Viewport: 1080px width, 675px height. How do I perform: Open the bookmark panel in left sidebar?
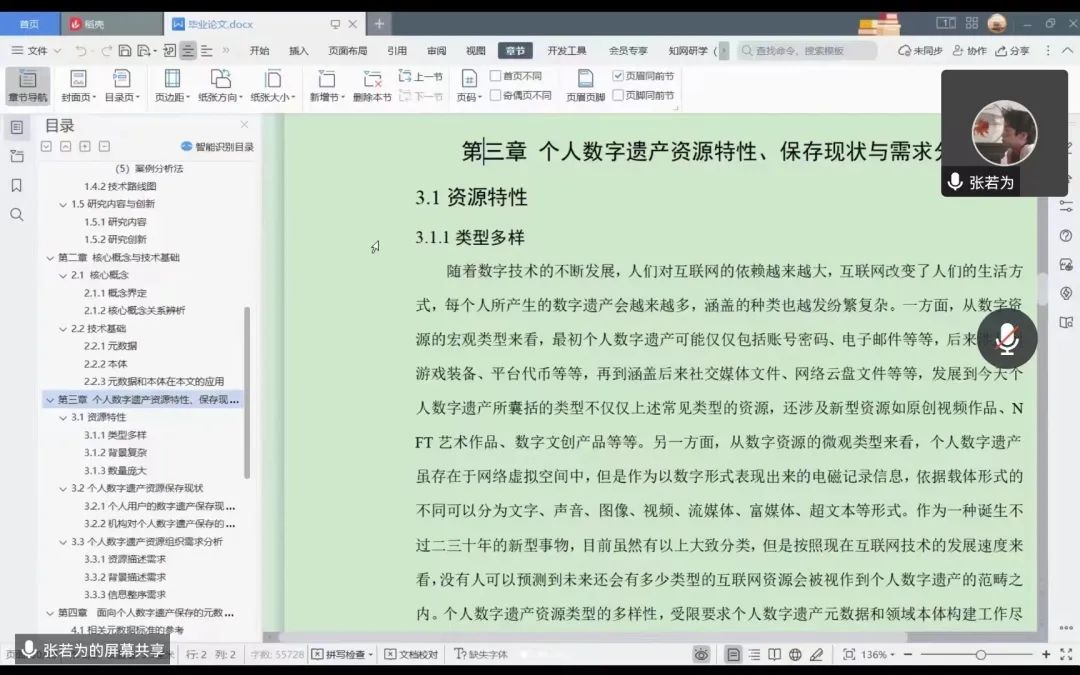[x=16, y=185]
